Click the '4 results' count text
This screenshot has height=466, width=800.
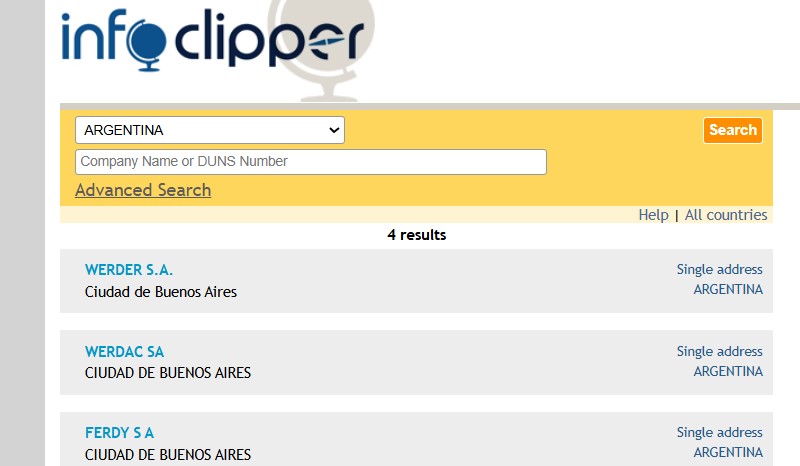(416, 235)
